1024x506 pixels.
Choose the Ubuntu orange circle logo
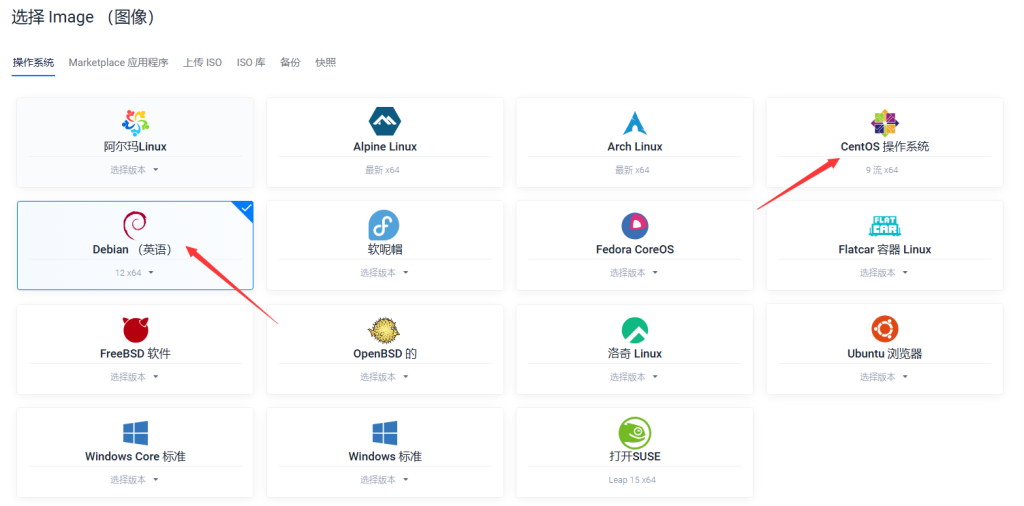pyautogui.click(x=884, y=329)
